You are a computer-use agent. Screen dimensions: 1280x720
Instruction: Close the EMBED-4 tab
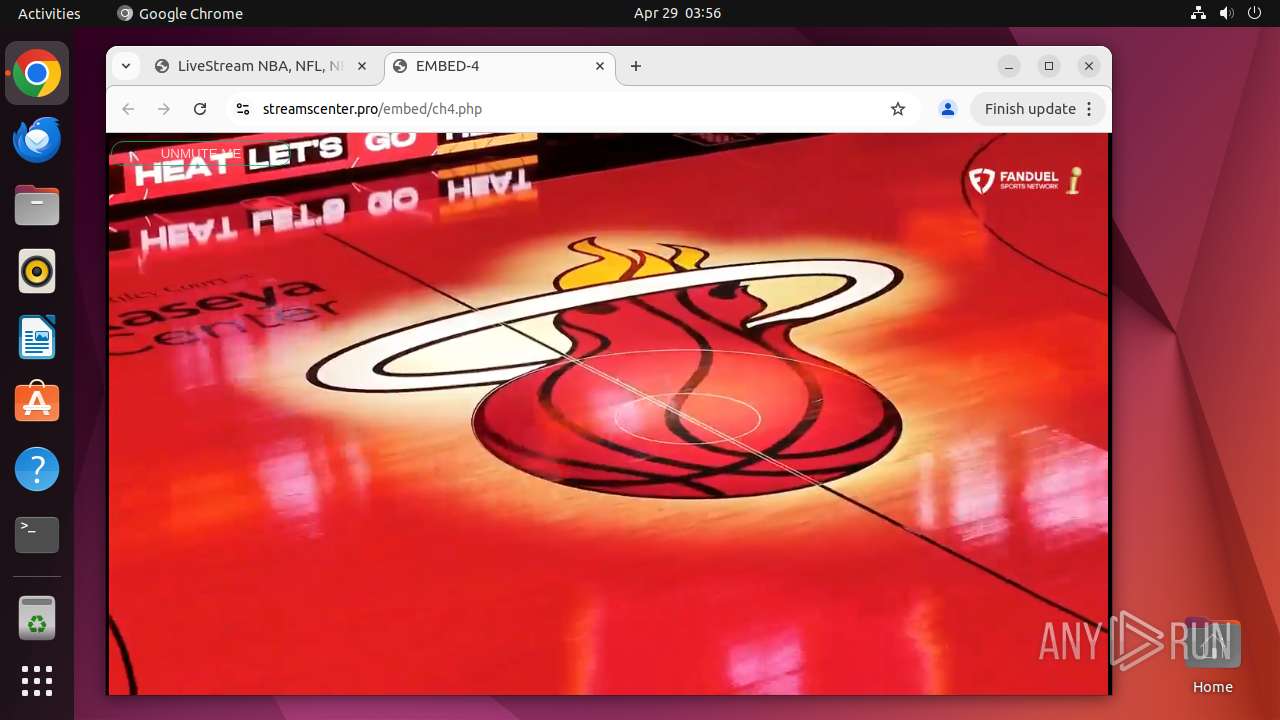pos(600,66)
